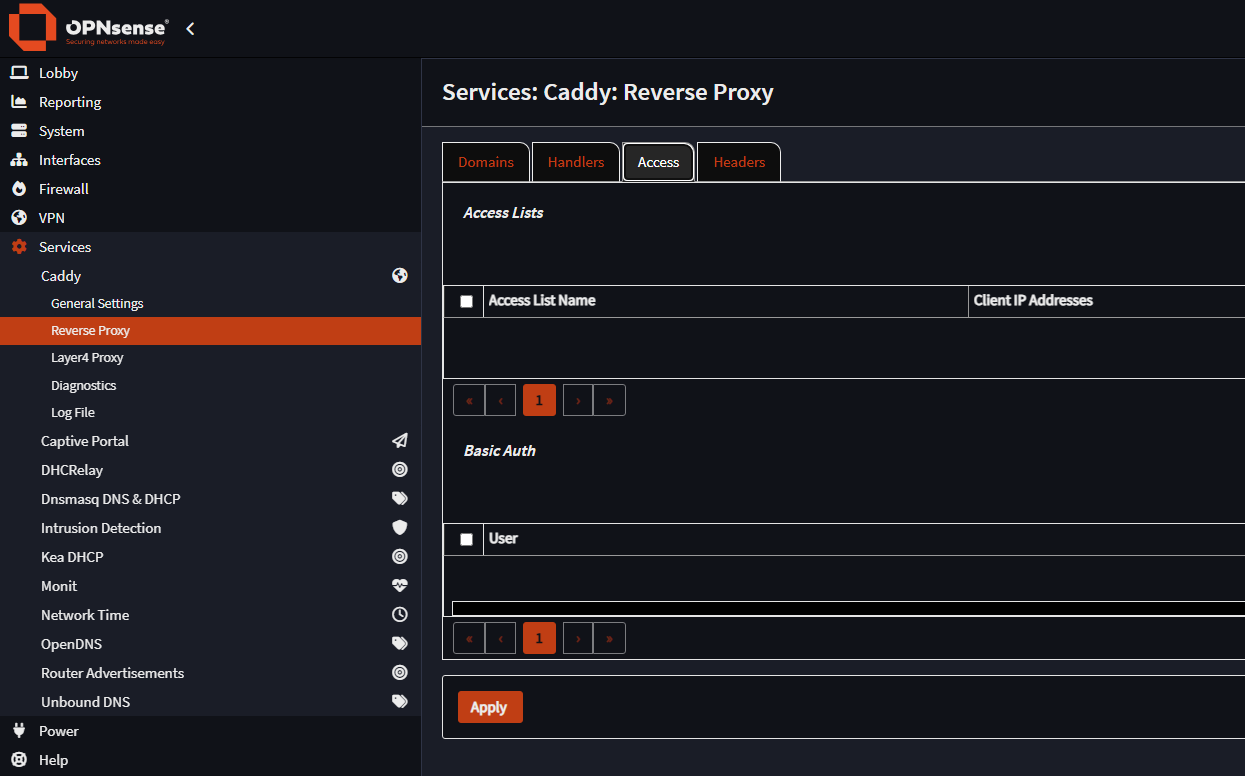This screenshot has width=1245, height=776.
Task: Go to last page of Basic Auth
Action: click(609, 638)
